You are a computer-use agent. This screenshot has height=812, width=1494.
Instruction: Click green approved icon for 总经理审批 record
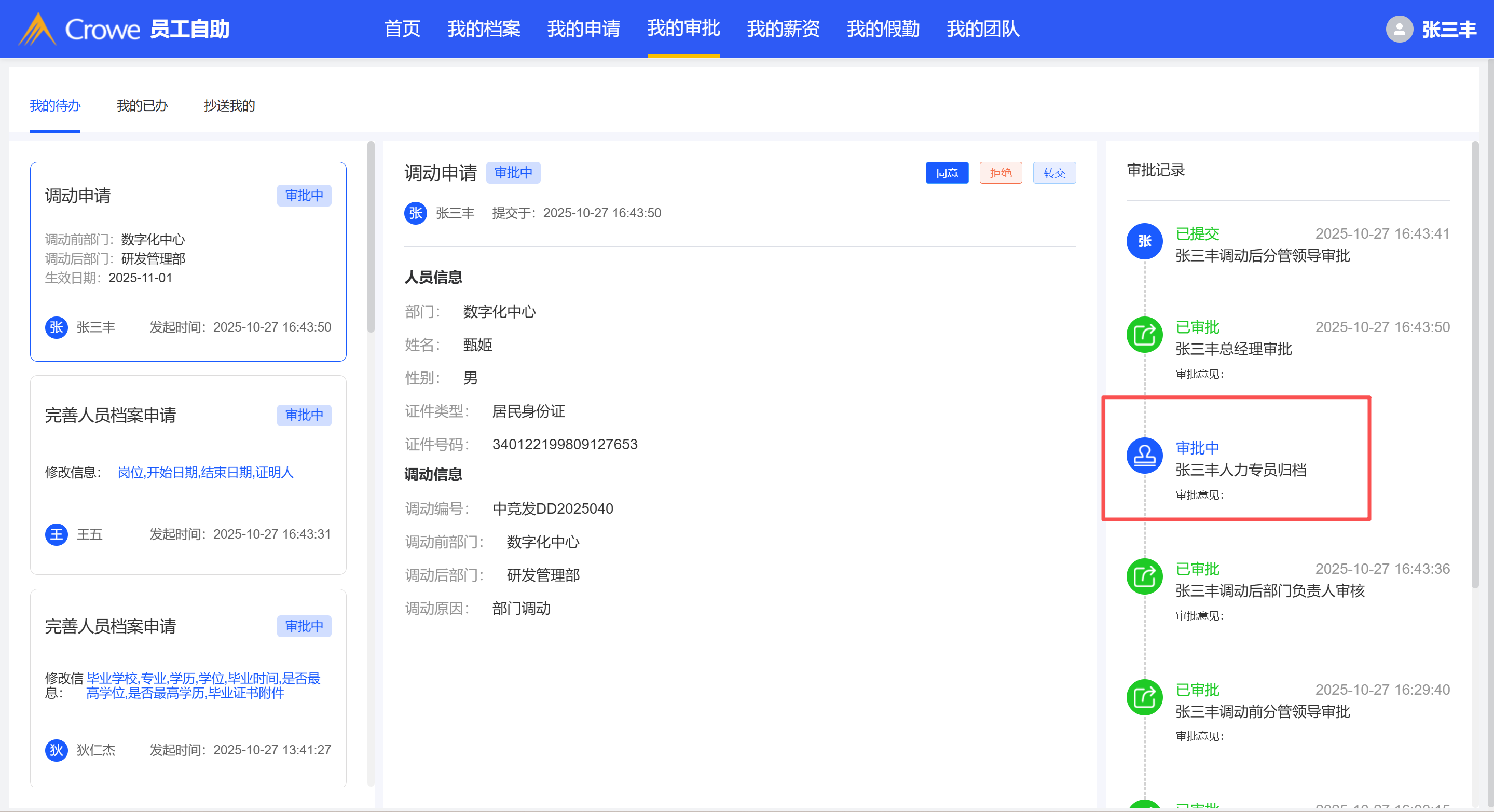click(1144, 335)
